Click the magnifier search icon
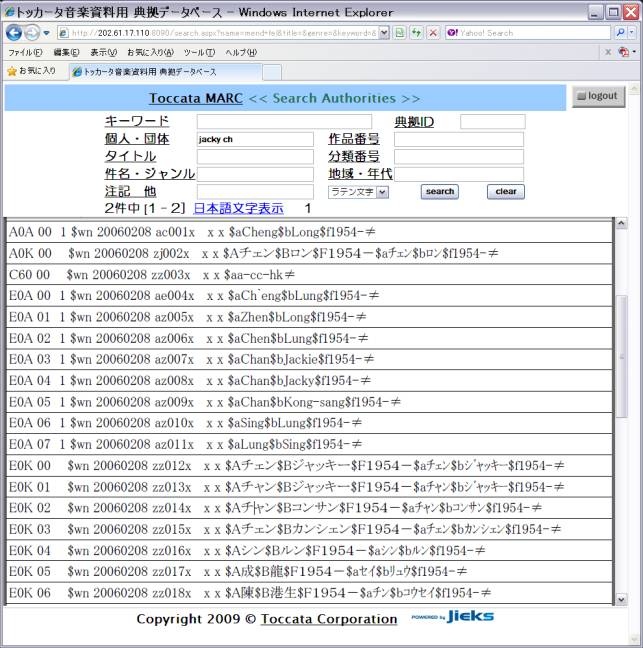 click(620, 33)
